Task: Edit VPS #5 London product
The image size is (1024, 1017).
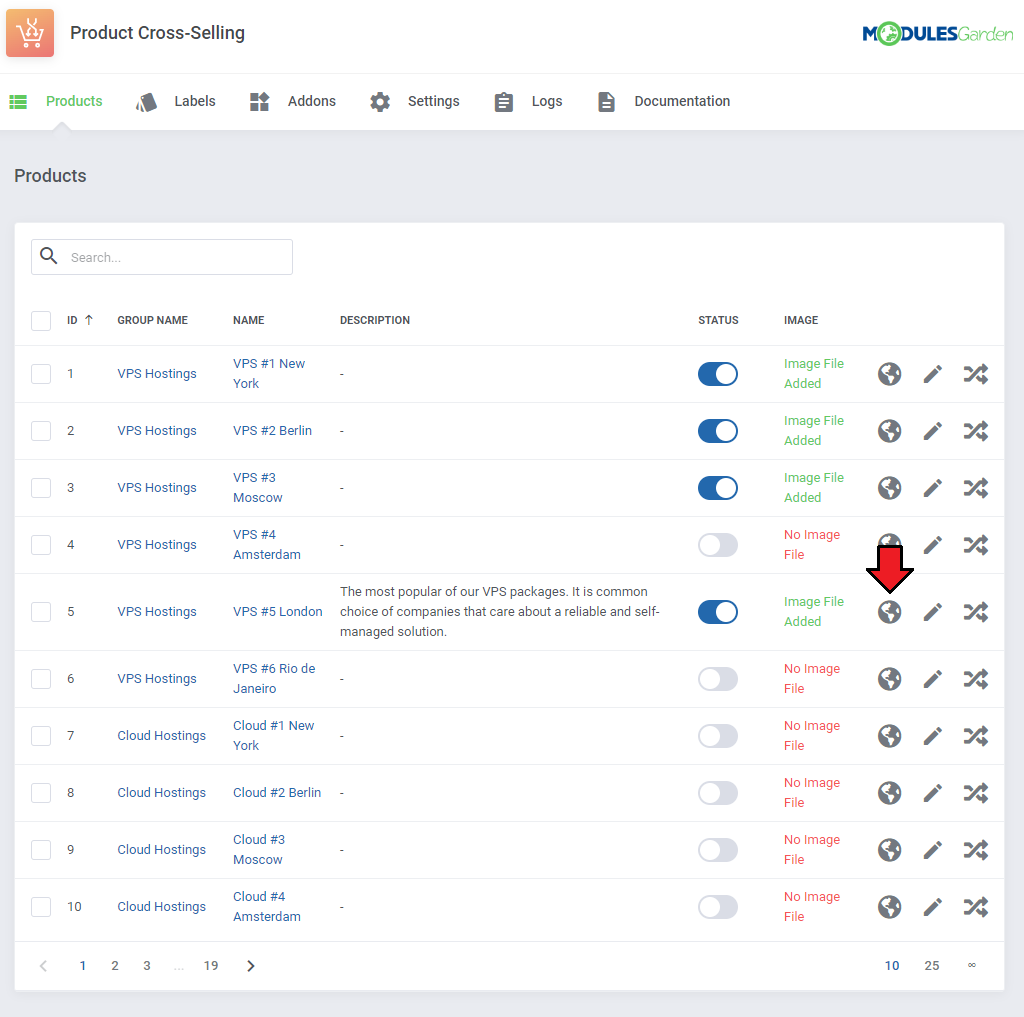Action: click(933, 612)
